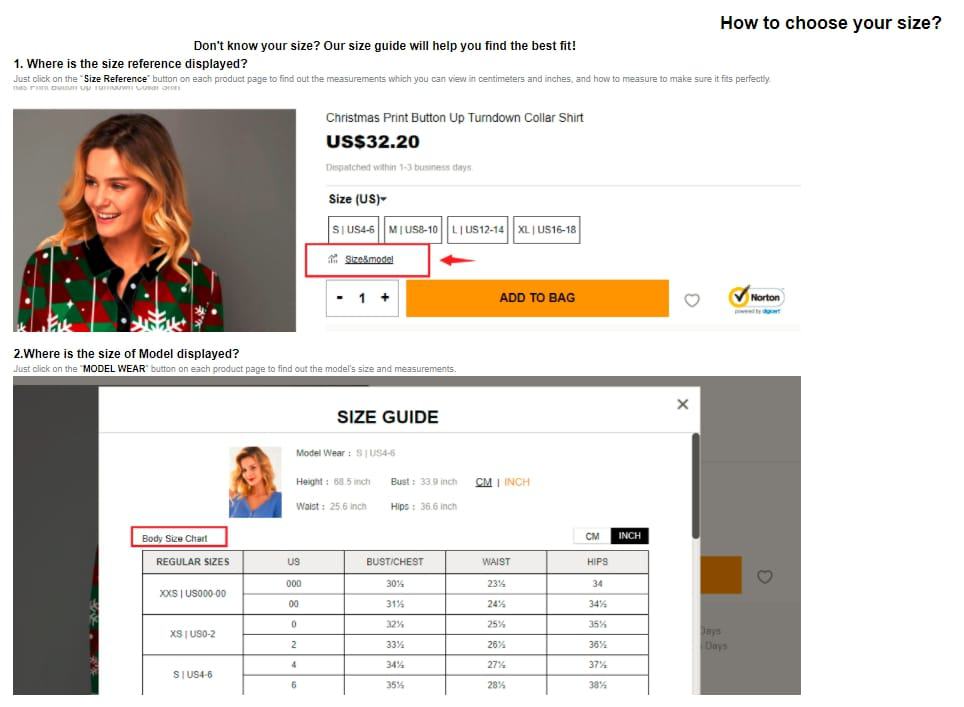Select CM units for model measurements

[x=483, y=482]
